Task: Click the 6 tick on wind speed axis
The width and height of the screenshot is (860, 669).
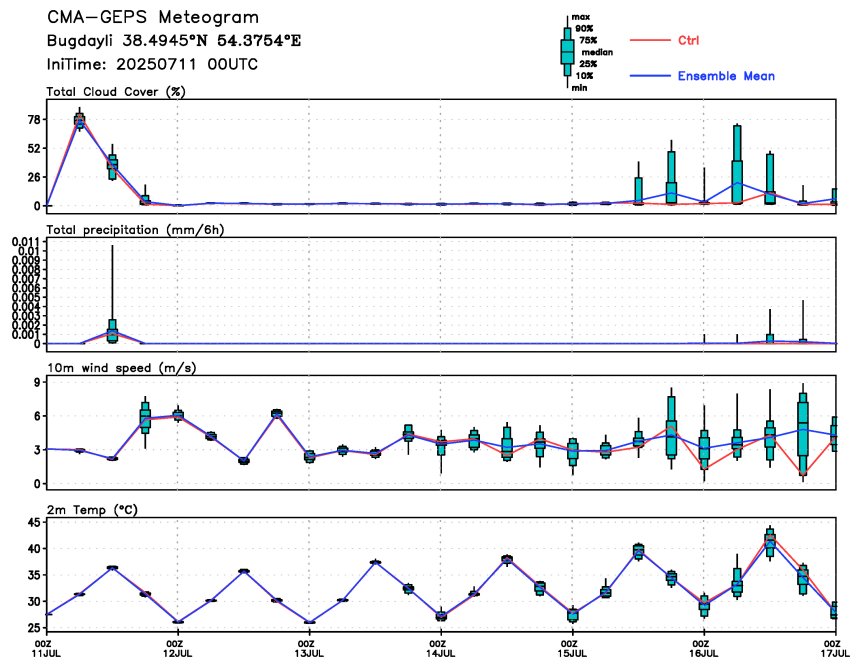Action: point(37,416)
